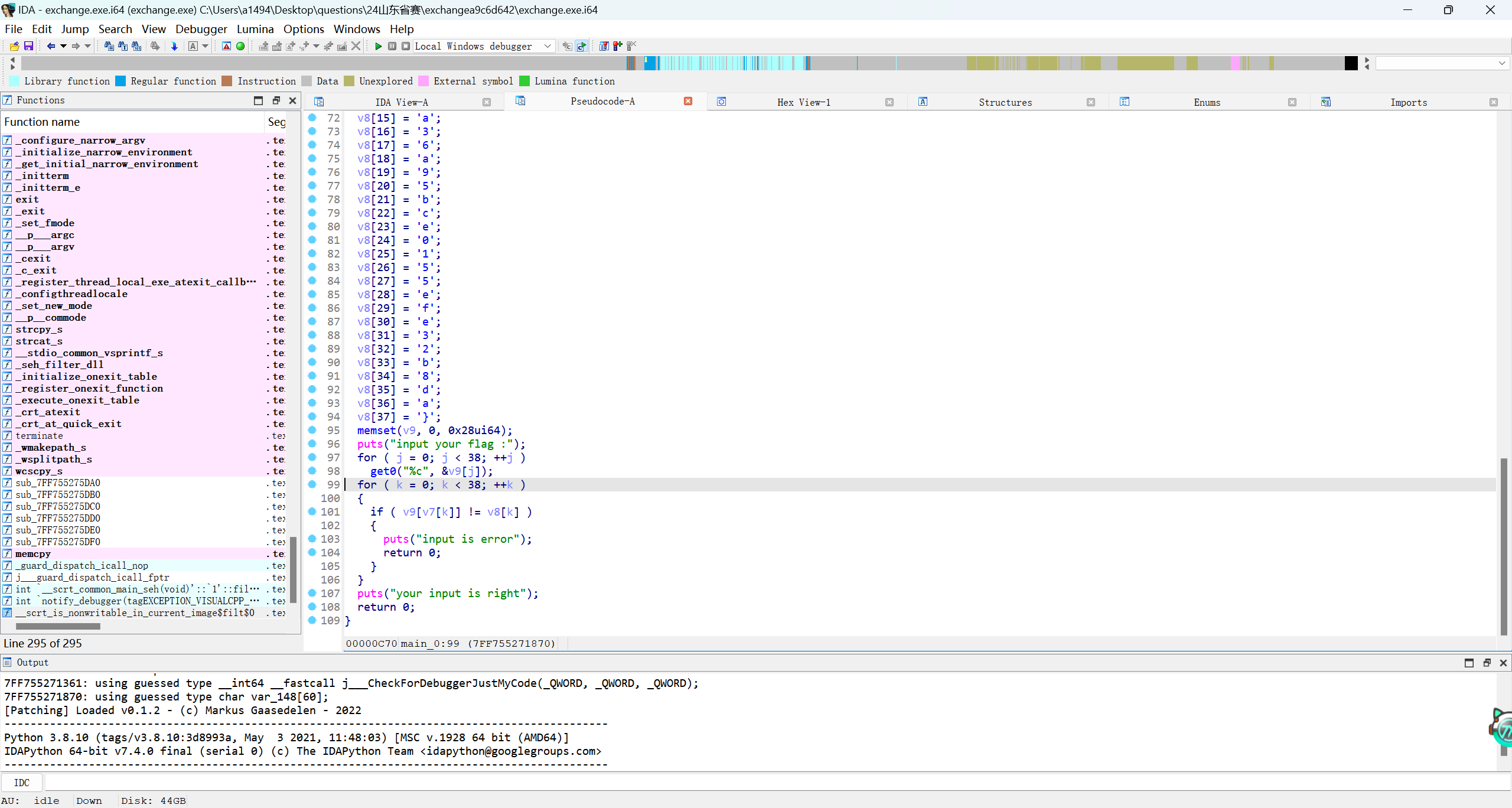Image resolution: width=1512 pixels, height=808 pixels.
Task: Click the toolbar icon with the red marker before the plus icon
Action: point(604,46)
